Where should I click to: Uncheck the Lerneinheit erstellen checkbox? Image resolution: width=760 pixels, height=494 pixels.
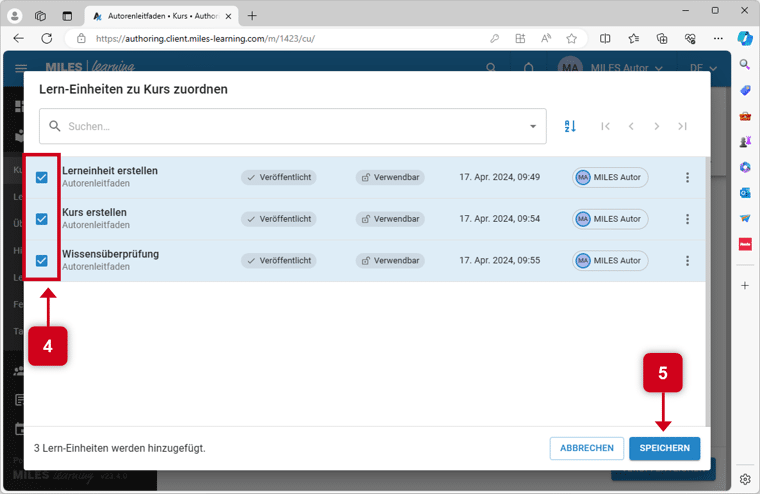tap(42, 177)
